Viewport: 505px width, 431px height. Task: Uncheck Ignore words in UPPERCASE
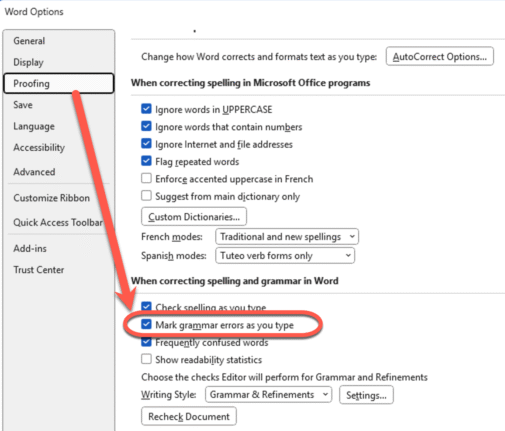146,109
